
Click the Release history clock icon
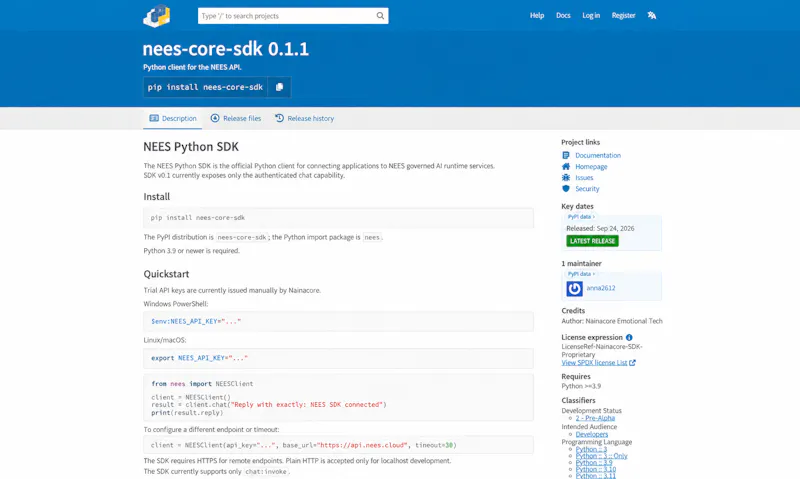click(279, 118)
